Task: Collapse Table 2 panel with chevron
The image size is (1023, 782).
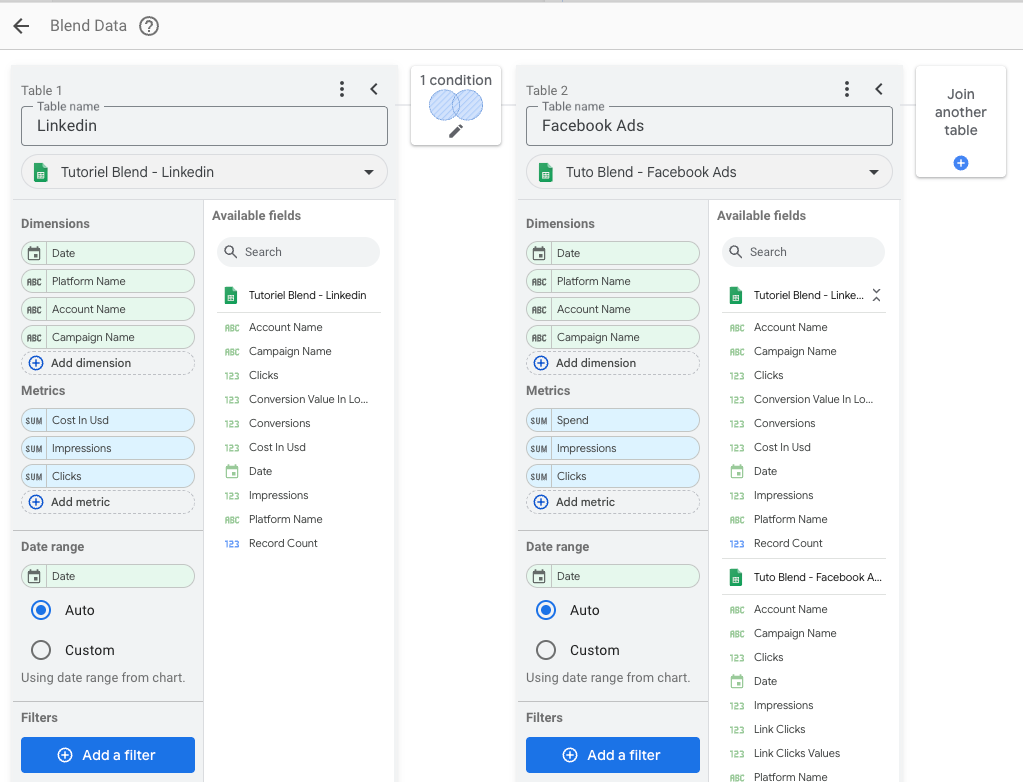Action: pyautogui.click(x=879, y=89)
